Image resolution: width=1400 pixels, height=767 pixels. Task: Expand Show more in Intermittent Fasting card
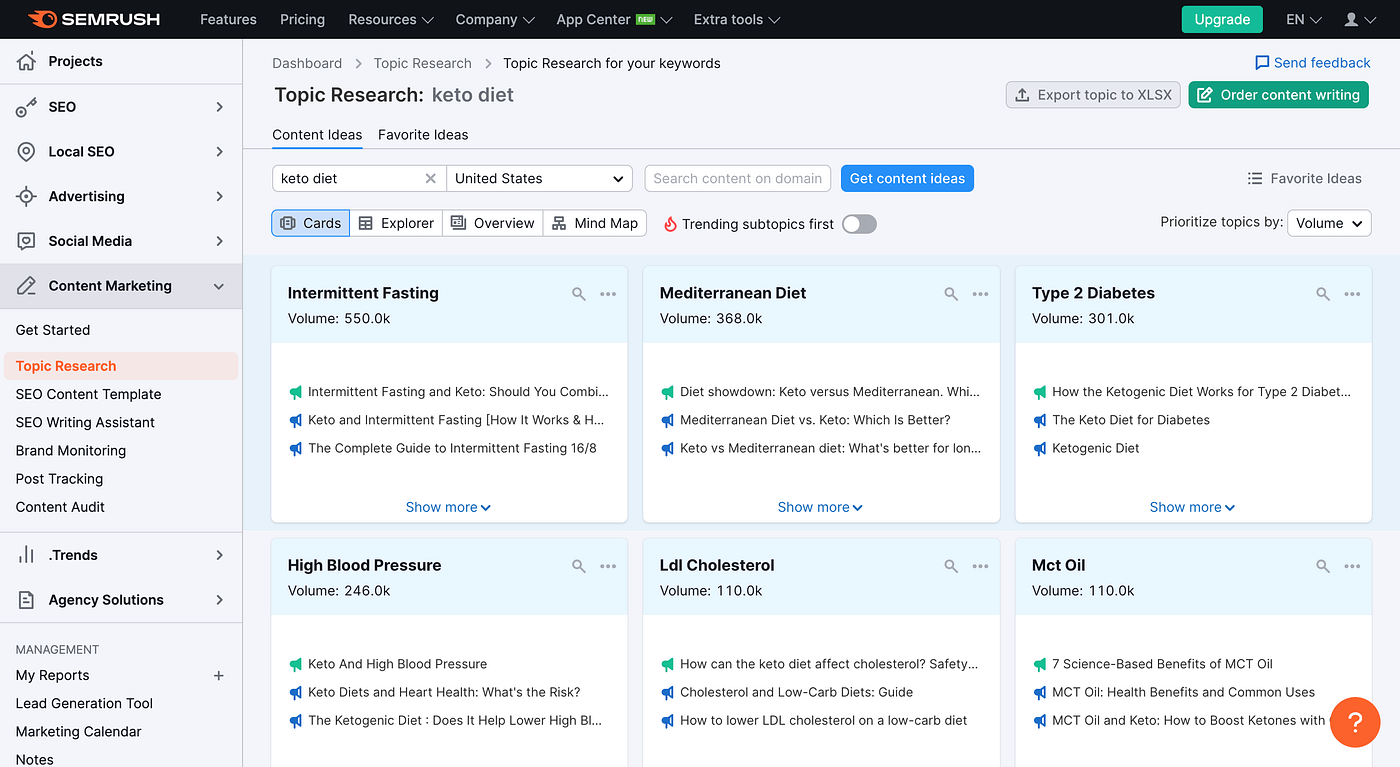[448, 507]
